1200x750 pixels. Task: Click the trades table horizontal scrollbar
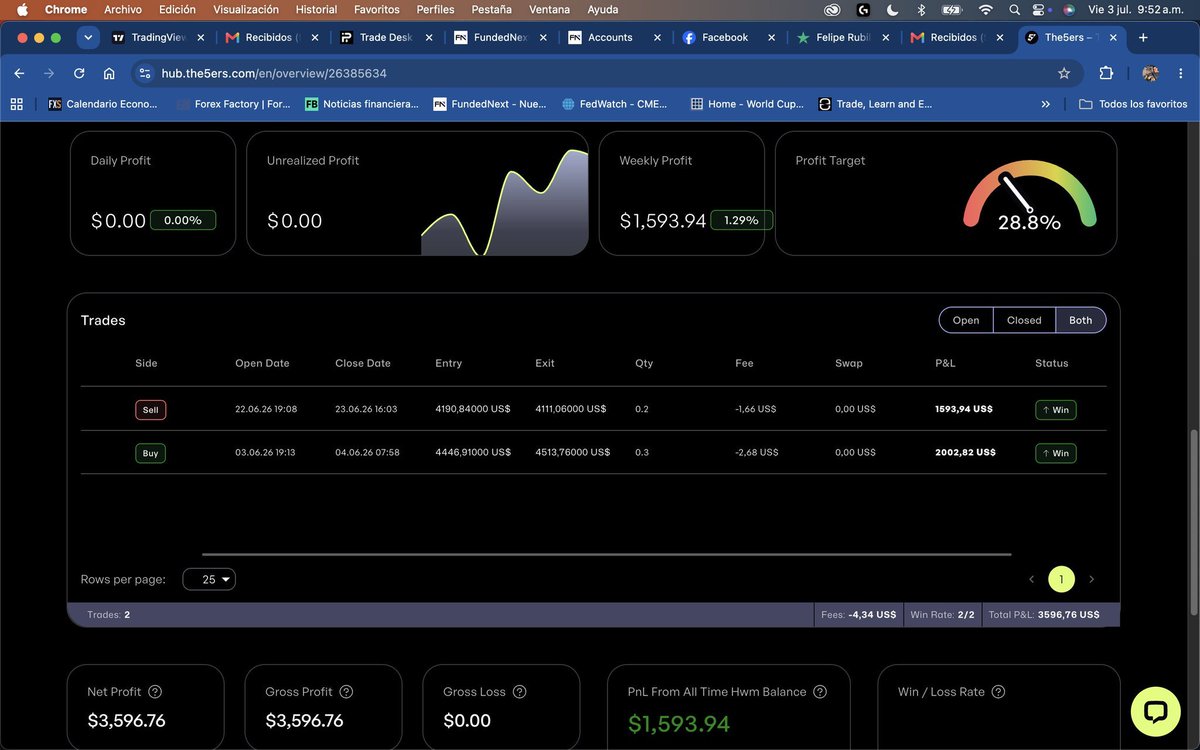(x=606, y=554)
